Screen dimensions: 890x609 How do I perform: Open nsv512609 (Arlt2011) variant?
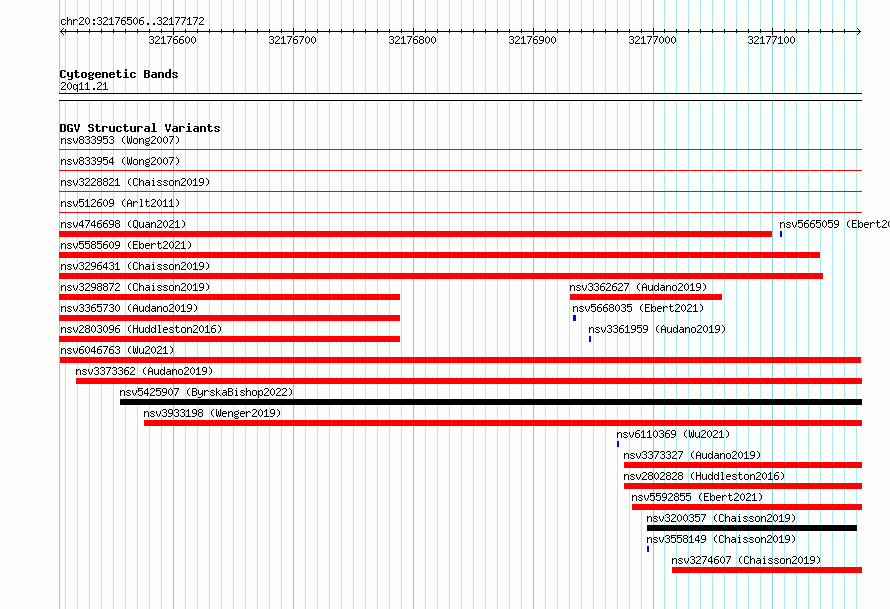120,203
